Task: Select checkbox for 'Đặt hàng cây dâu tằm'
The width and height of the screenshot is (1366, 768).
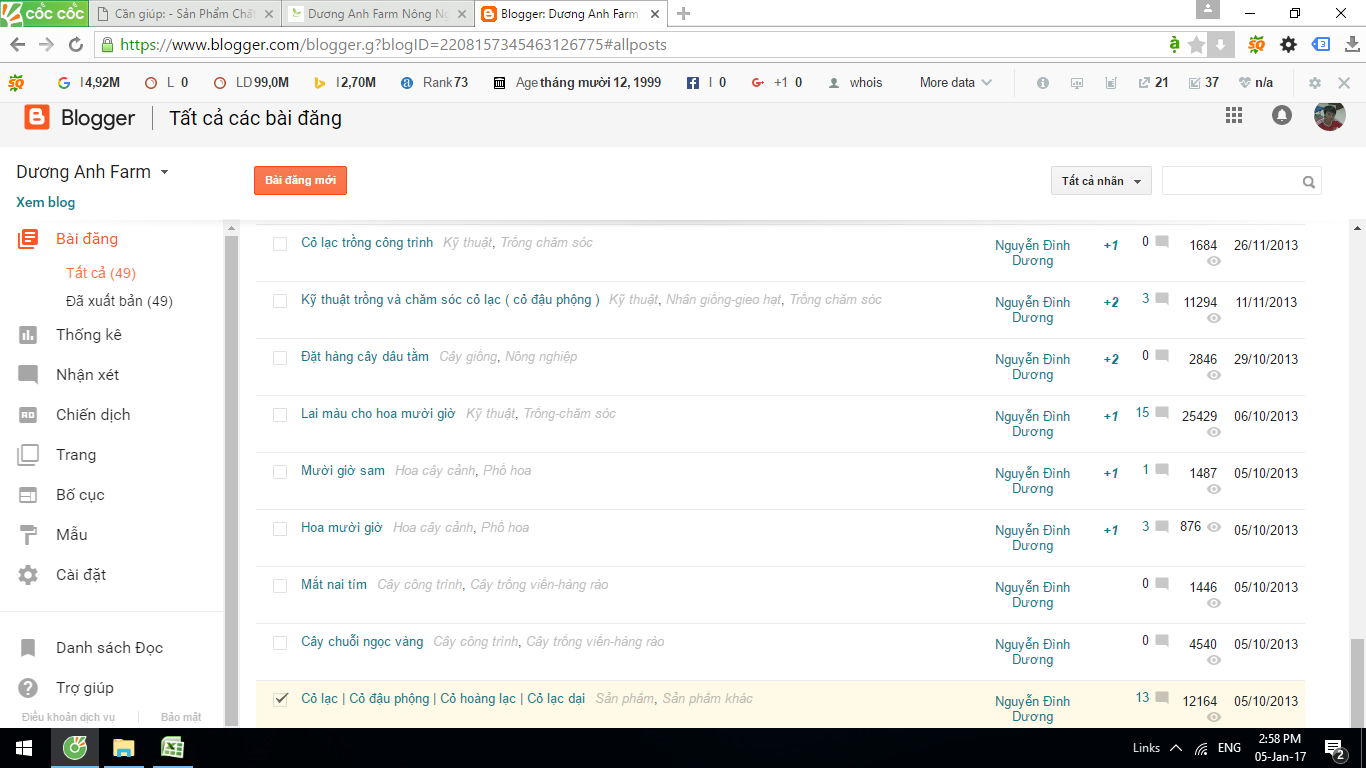Action: pos(280,357)
